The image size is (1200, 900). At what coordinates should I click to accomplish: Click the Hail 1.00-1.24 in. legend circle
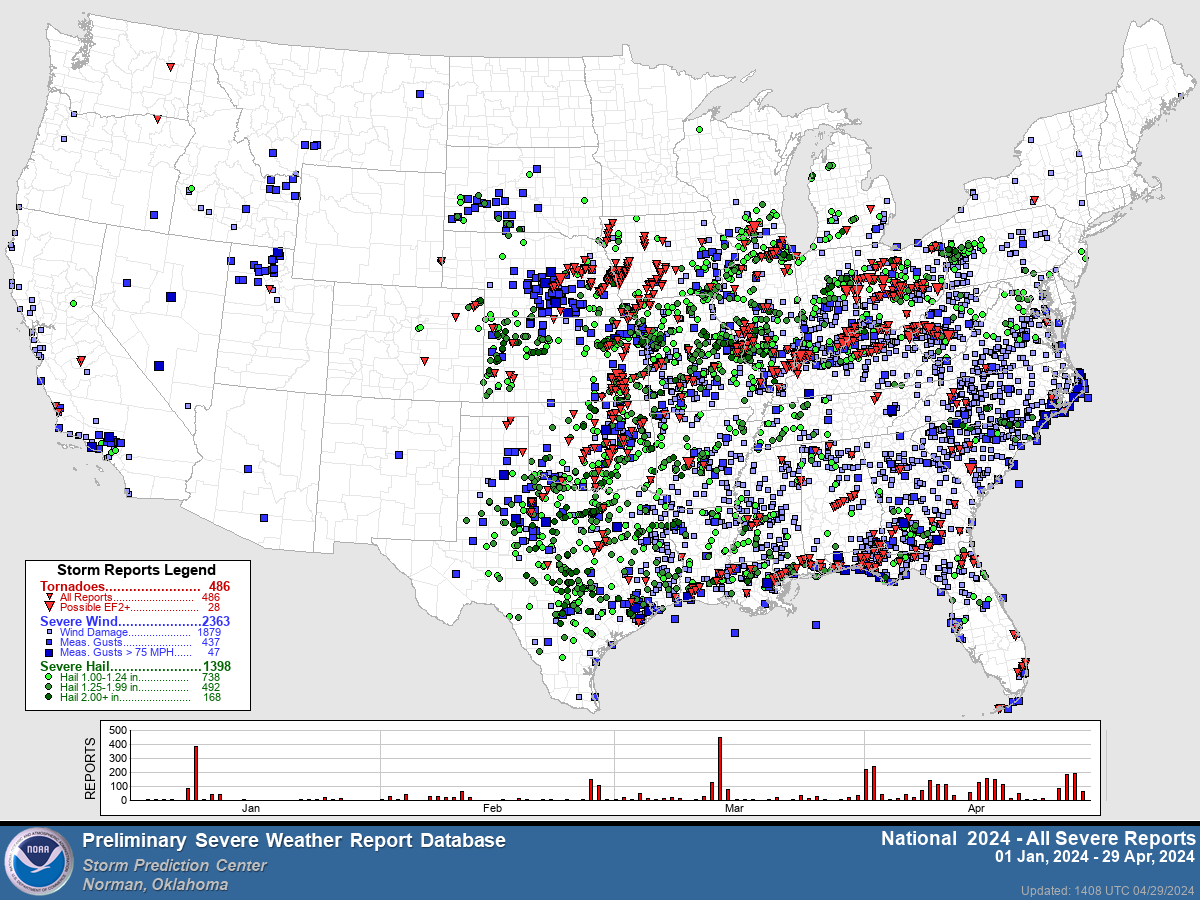click(x=50, y=677)
